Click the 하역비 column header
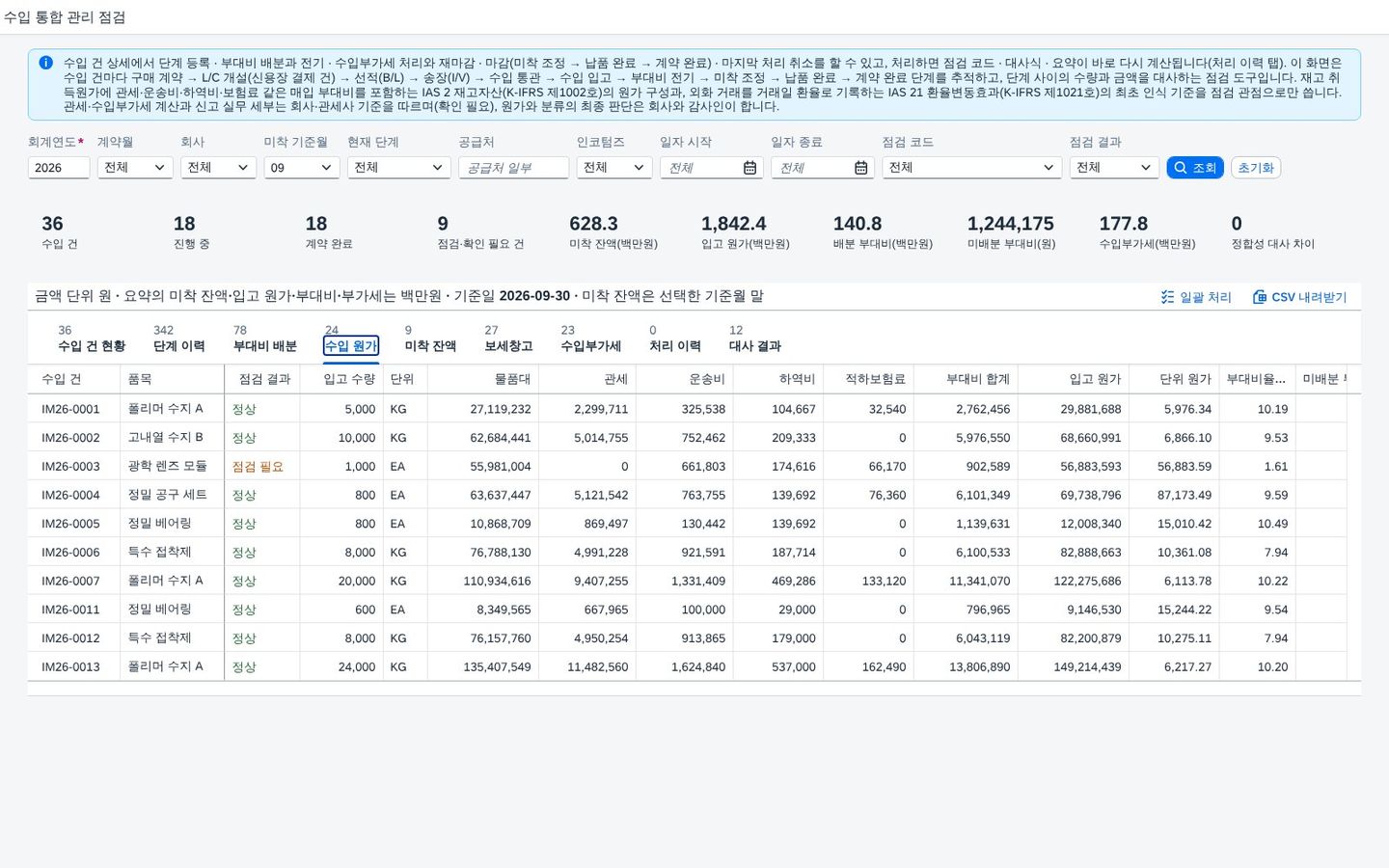This screenshot has height=868, width=1389. pyautogui.click(x=778, y=380)
